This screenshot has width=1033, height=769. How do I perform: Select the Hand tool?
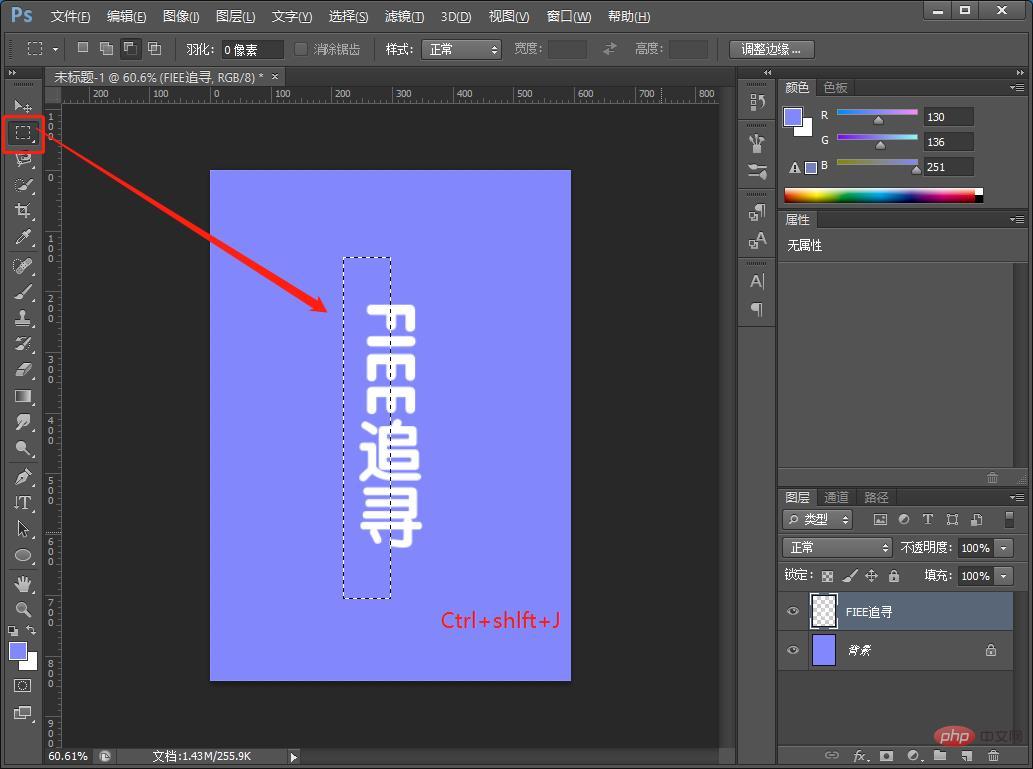tap(23, 583)
